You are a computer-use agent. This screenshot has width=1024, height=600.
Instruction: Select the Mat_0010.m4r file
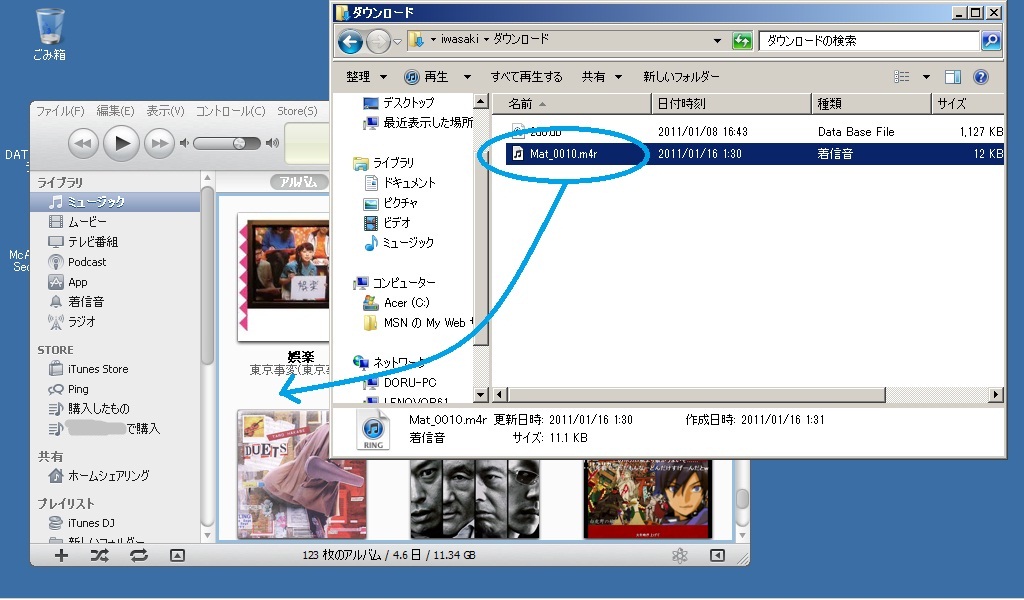(755, 154)
